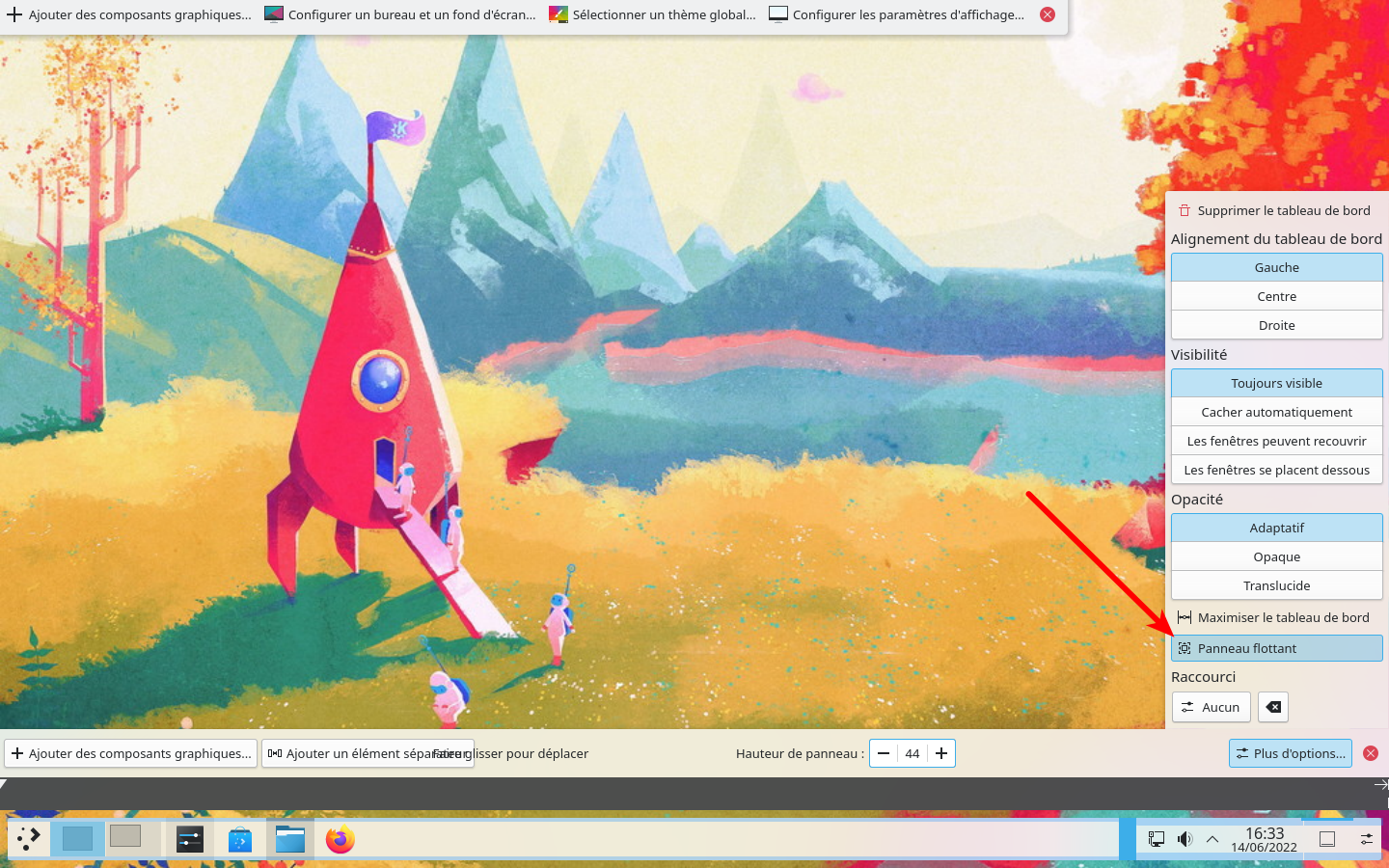1389x868 pixels.
Task: Select 'Toujours visible' visibility option
Action: (1277, 383)
